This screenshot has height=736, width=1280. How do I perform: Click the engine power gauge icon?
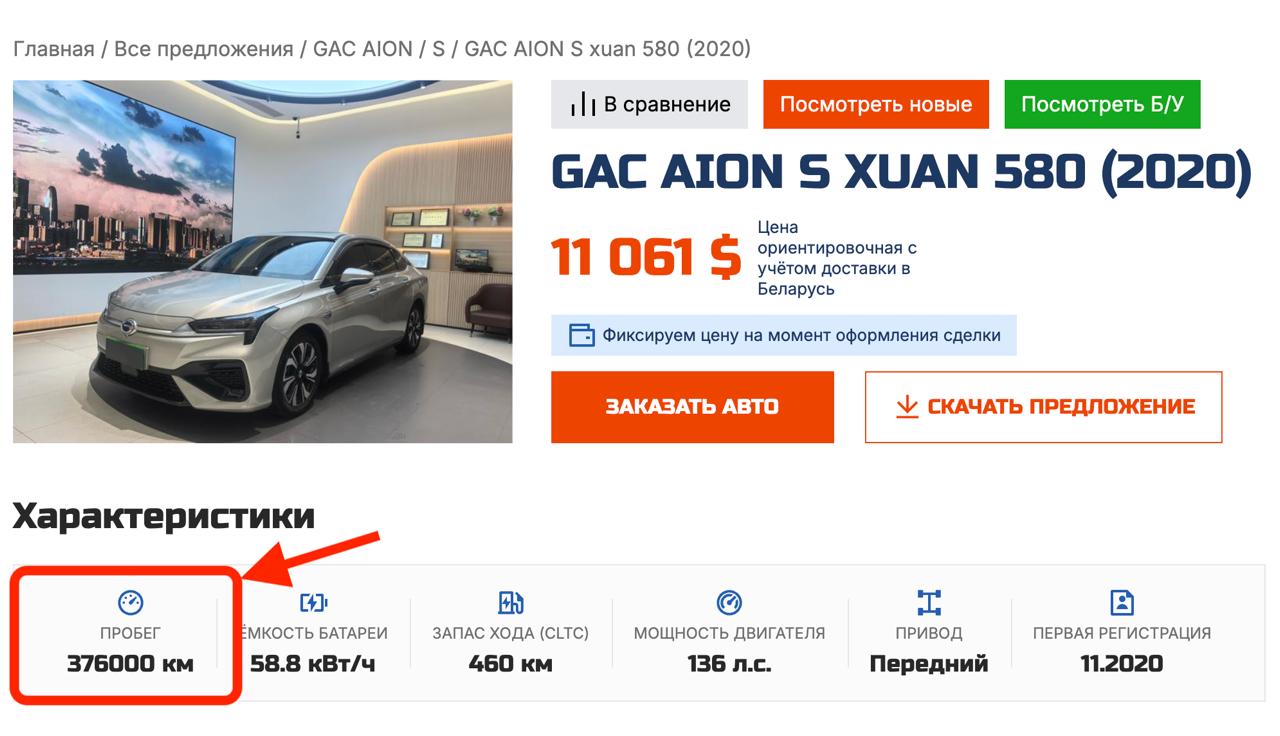coord(729,602)
